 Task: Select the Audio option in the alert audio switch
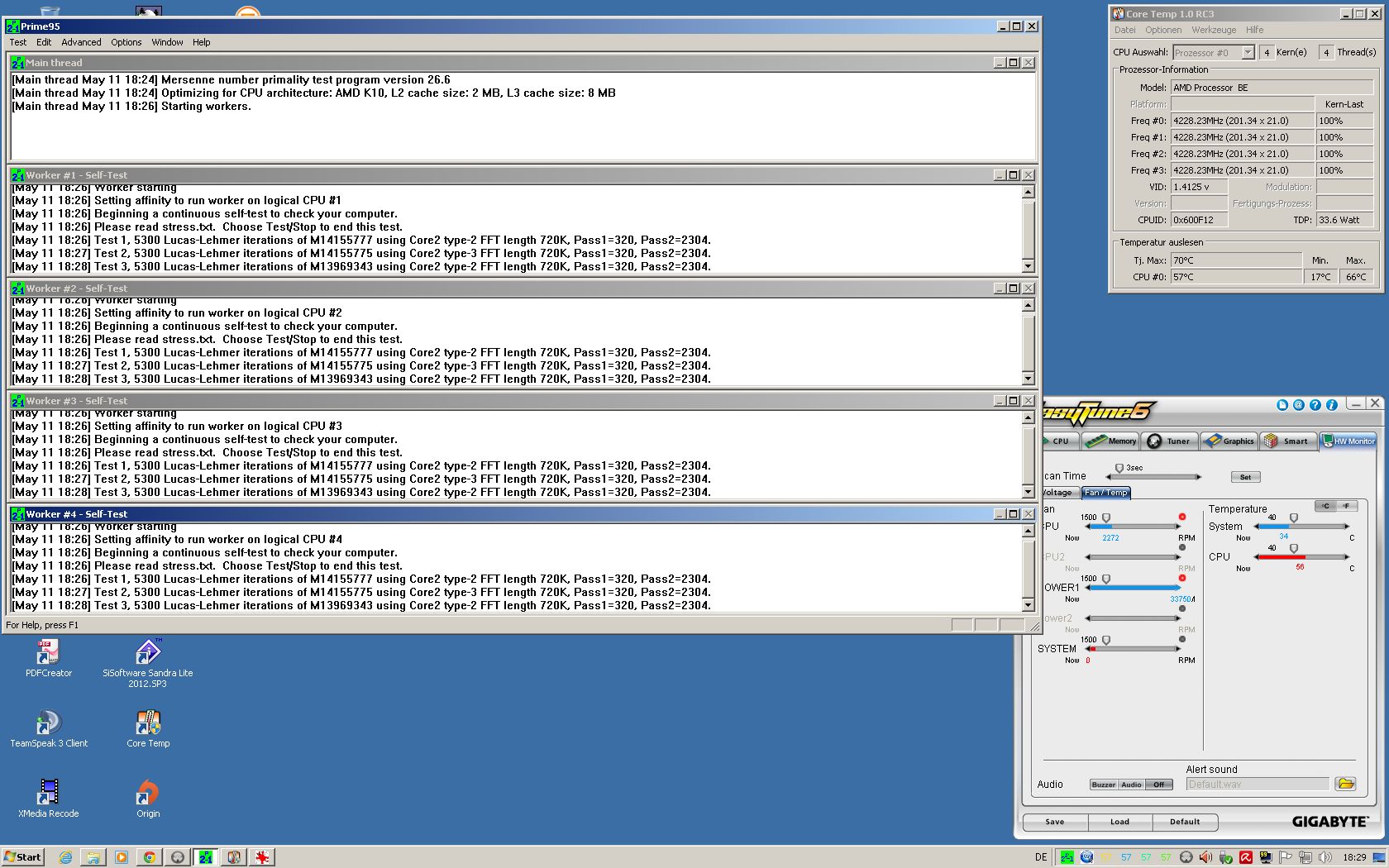click(x=1132, y=785)
